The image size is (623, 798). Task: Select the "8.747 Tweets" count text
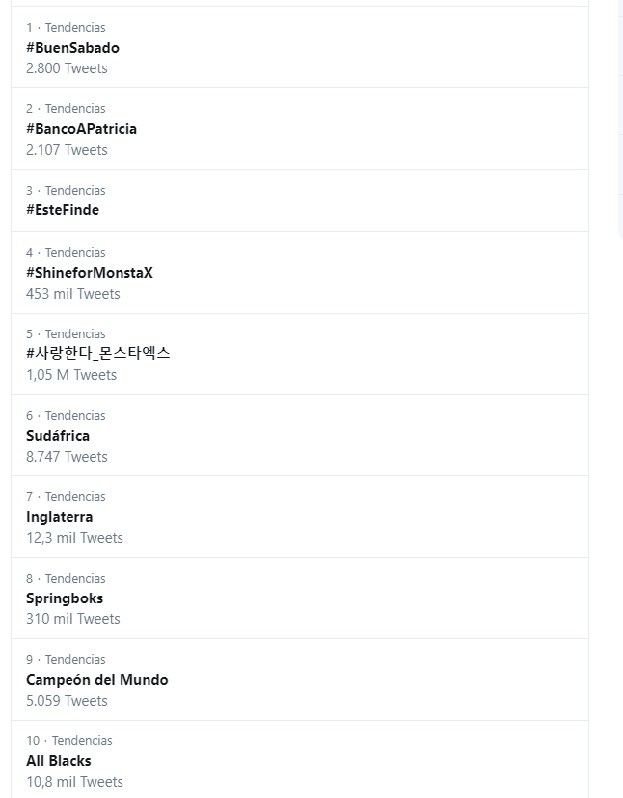click(x=66, y=457)
